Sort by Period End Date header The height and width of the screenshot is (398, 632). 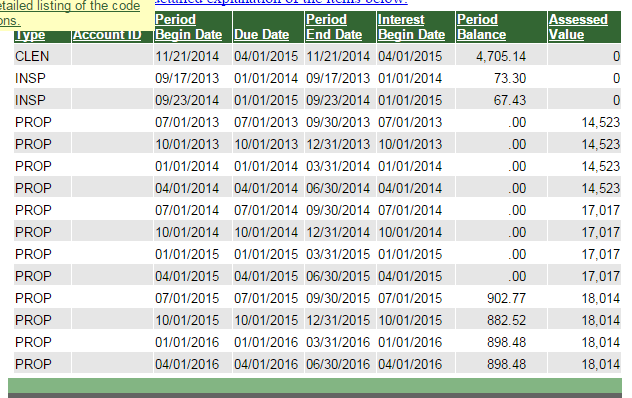(x=334, y=27)
